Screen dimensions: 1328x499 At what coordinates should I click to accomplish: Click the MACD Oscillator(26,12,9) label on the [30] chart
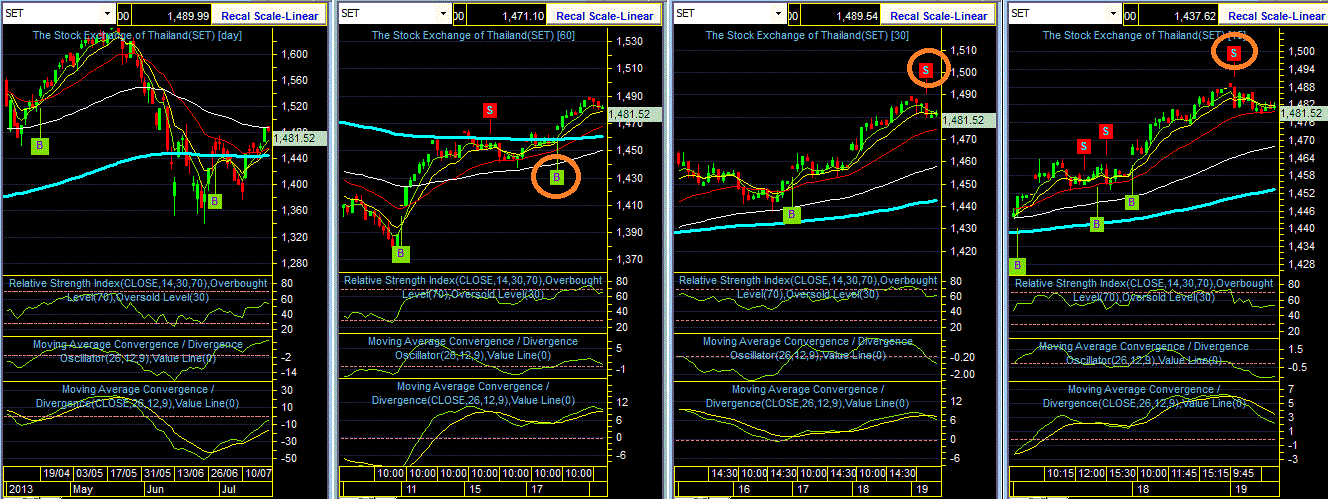[808, 348]
